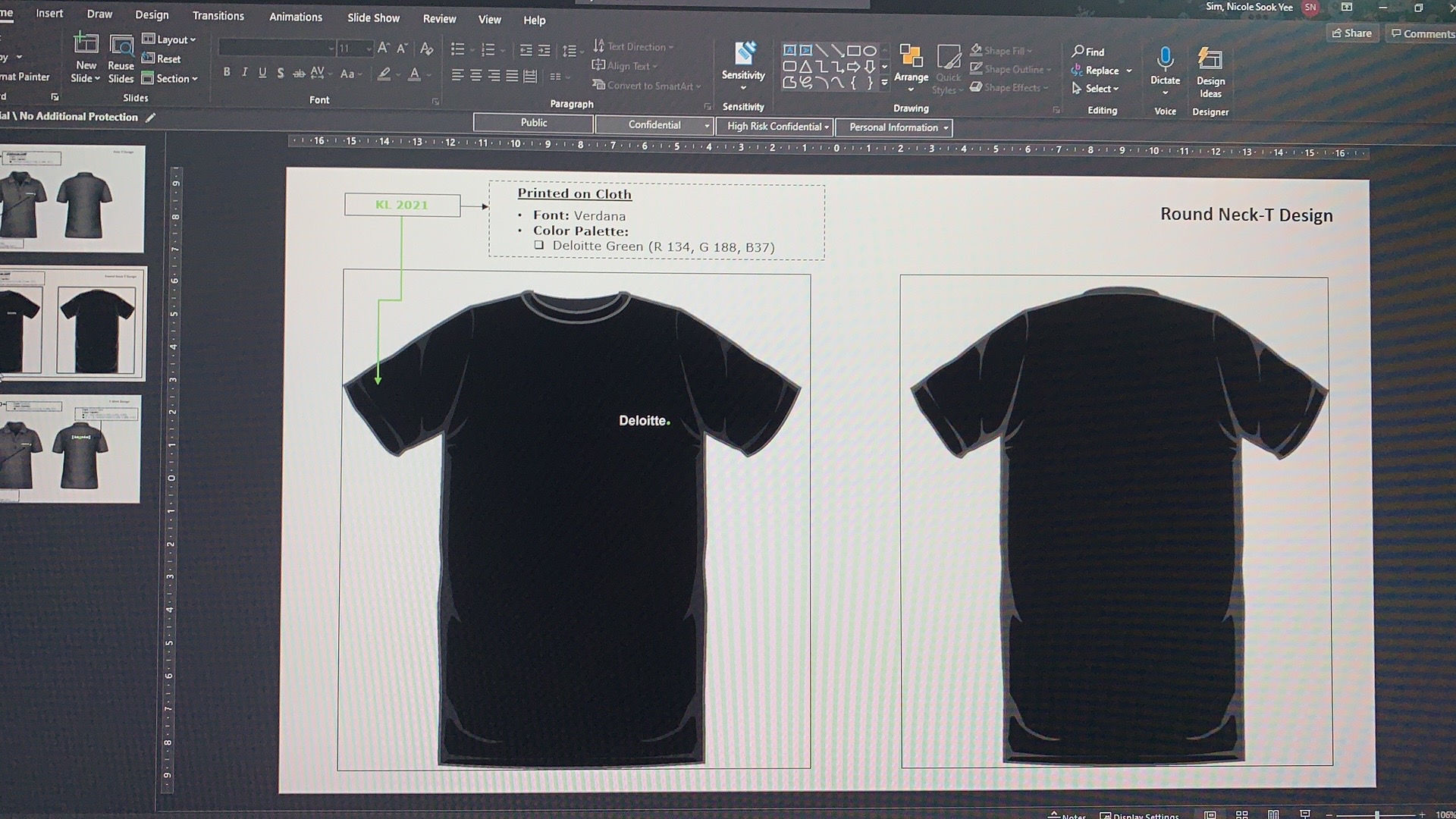Viewport: 1456px width, 819px height.
Task: Click the Find magnifier icon
Action: click(x=1078, y=51)
